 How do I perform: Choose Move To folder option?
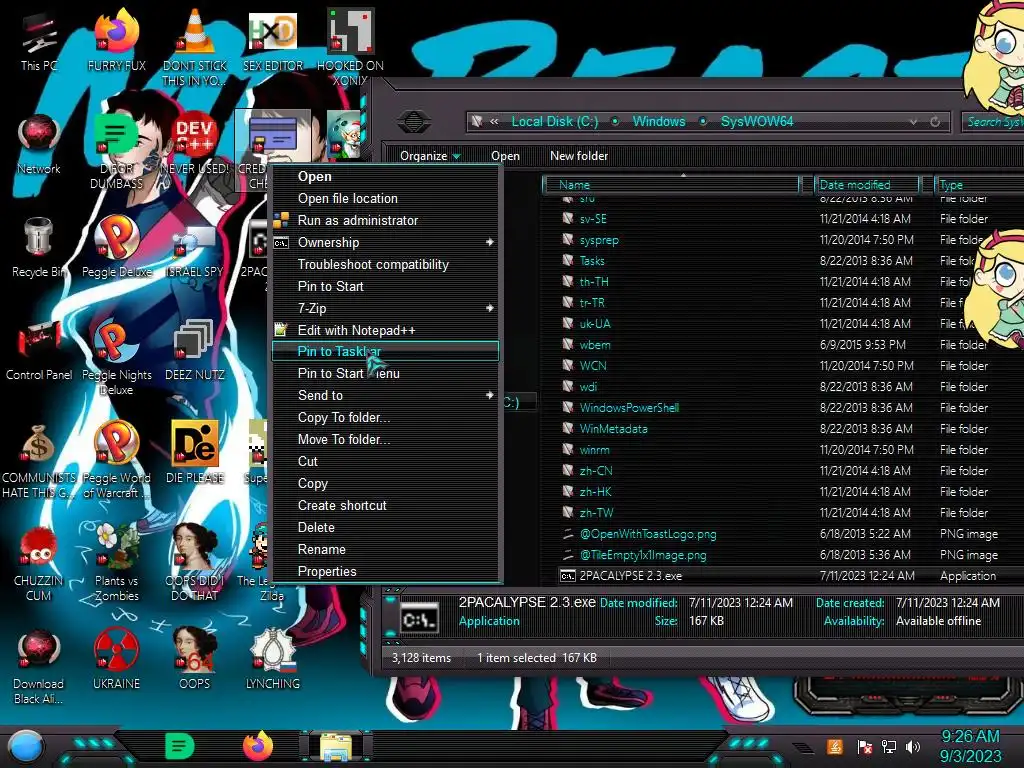pos(385,440)
